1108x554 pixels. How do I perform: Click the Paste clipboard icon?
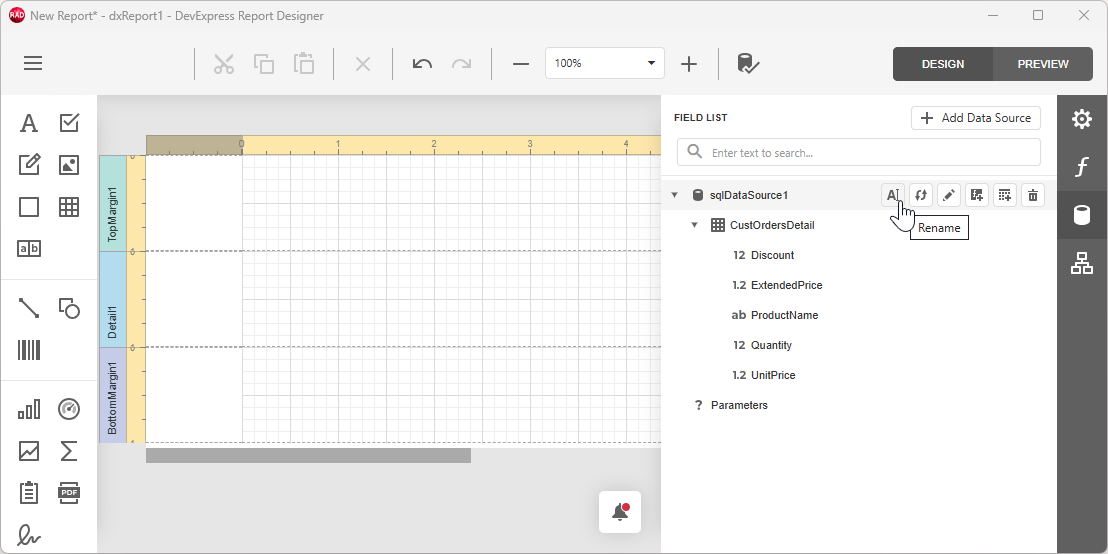(304, 64)
